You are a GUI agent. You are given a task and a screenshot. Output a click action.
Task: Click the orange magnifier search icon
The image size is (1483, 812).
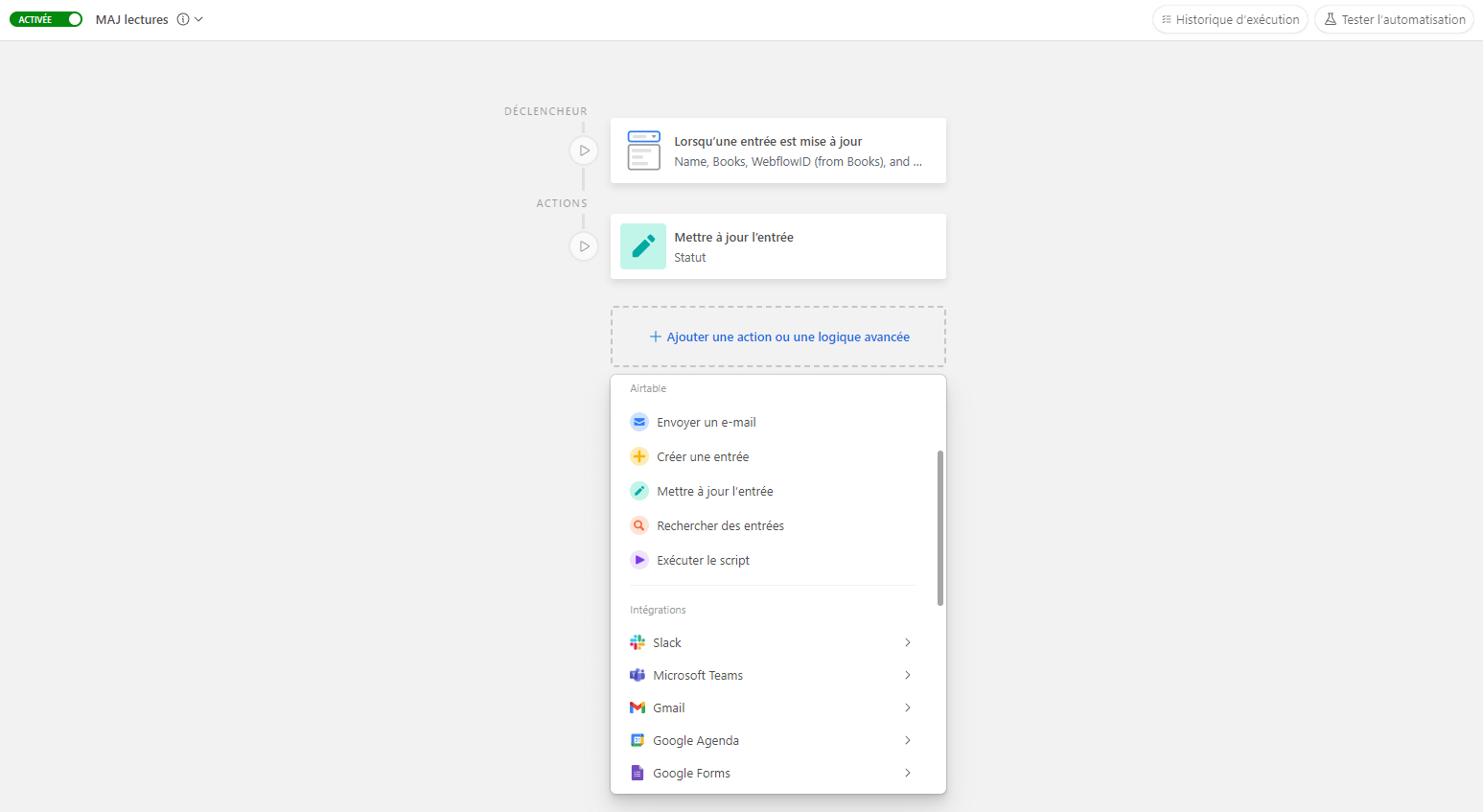point(639,525)
